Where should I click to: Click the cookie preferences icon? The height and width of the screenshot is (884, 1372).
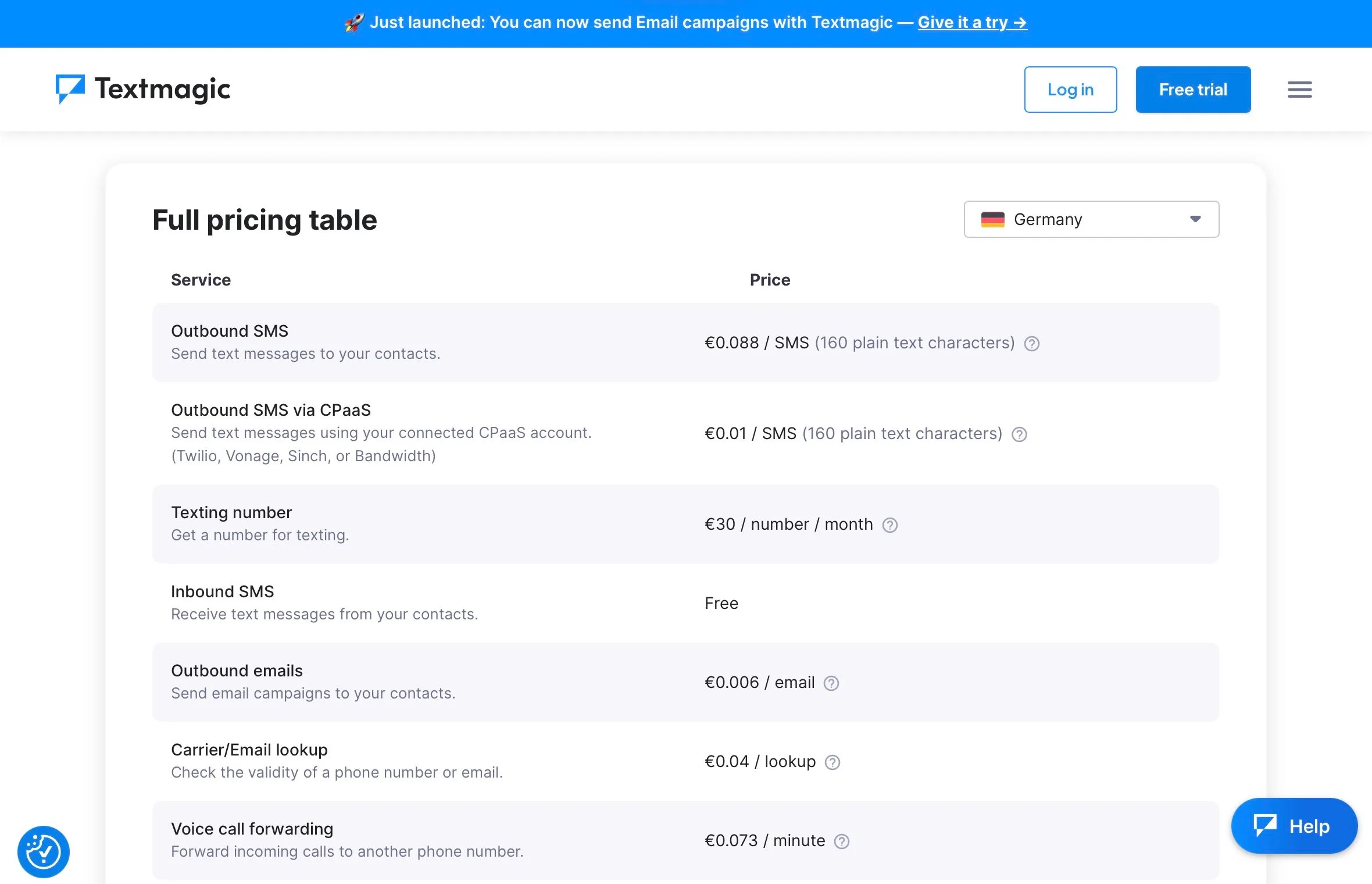[44, 851]
